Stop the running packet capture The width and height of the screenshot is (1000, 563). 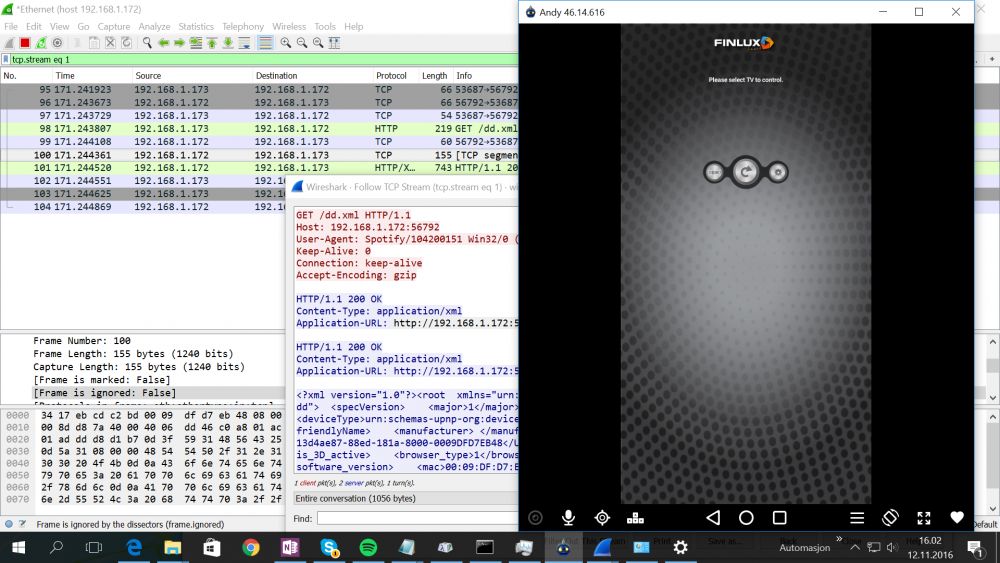coord(24,43)
